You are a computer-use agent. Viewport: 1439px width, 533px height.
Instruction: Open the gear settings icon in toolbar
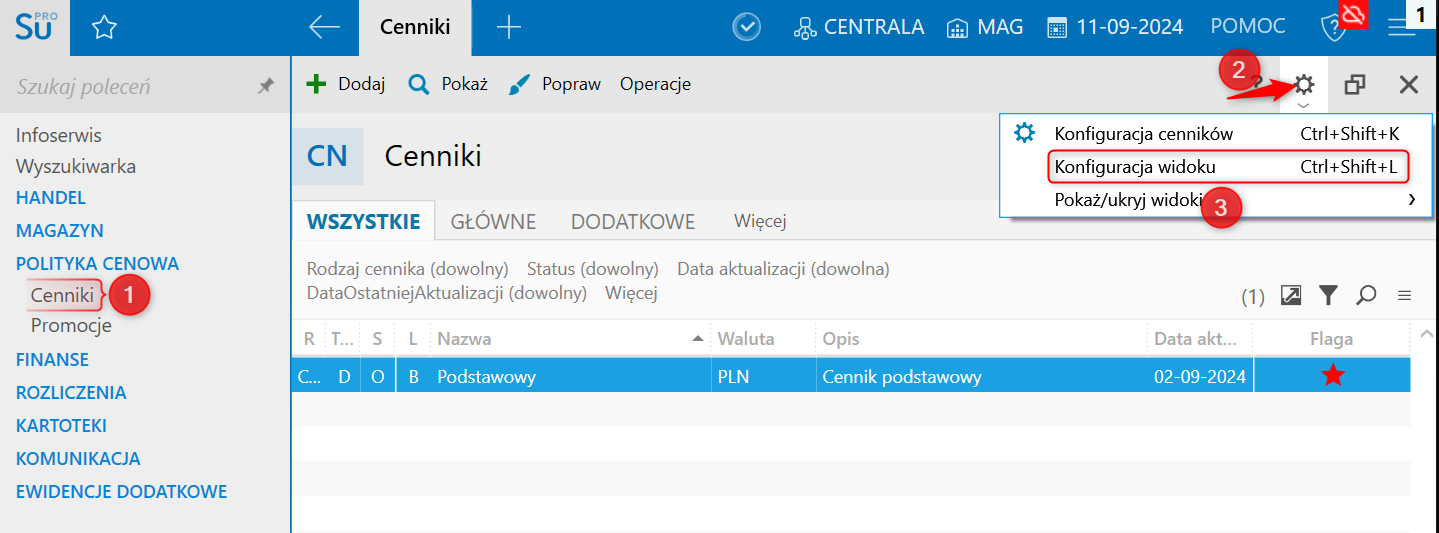[x=1304, y=85]
